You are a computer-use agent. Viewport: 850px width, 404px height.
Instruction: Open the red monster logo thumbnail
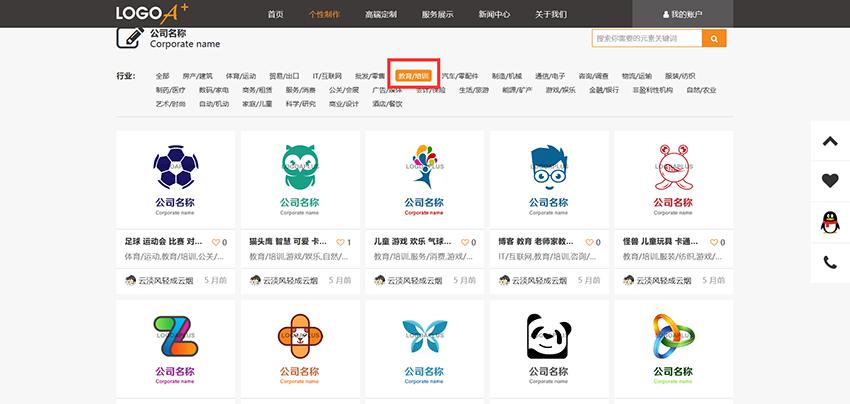674,179
